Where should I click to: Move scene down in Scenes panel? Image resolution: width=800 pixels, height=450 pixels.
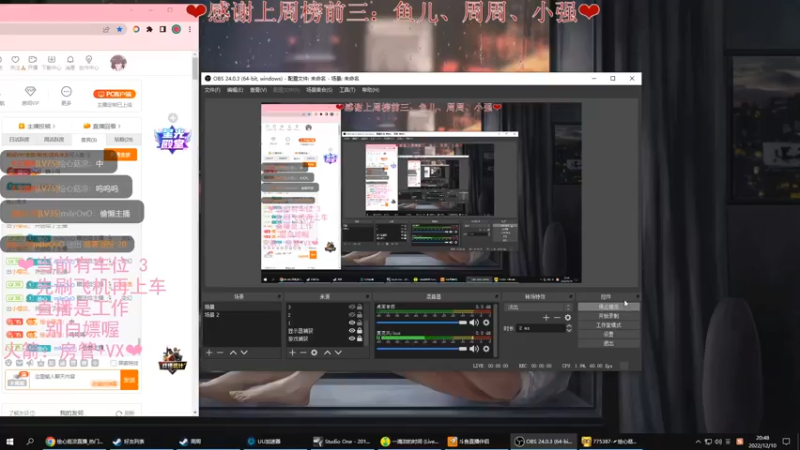pyautogui.click(x=244, y=353)
